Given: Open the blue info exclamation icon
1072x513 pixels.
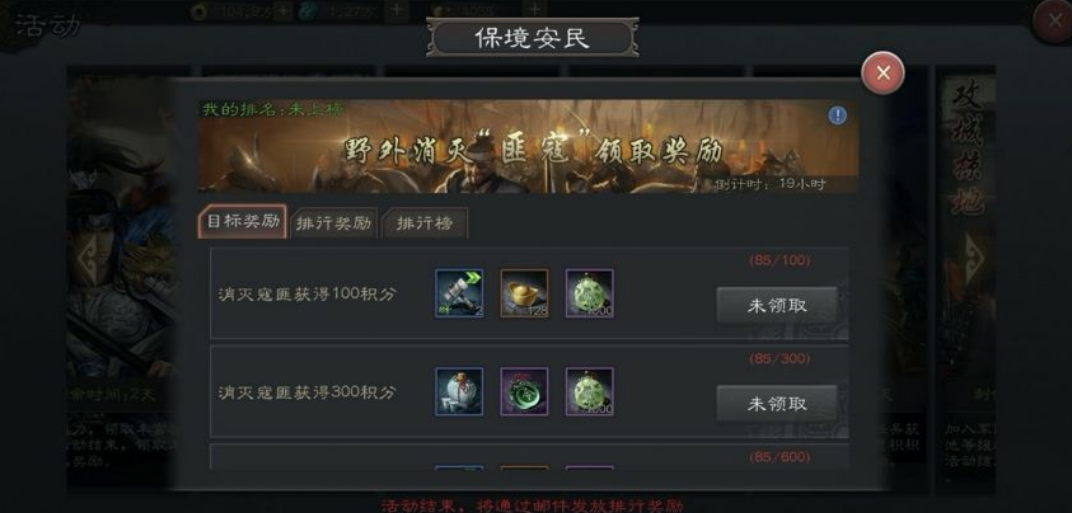Looking at the screenshot, I should tap(838, 116).
